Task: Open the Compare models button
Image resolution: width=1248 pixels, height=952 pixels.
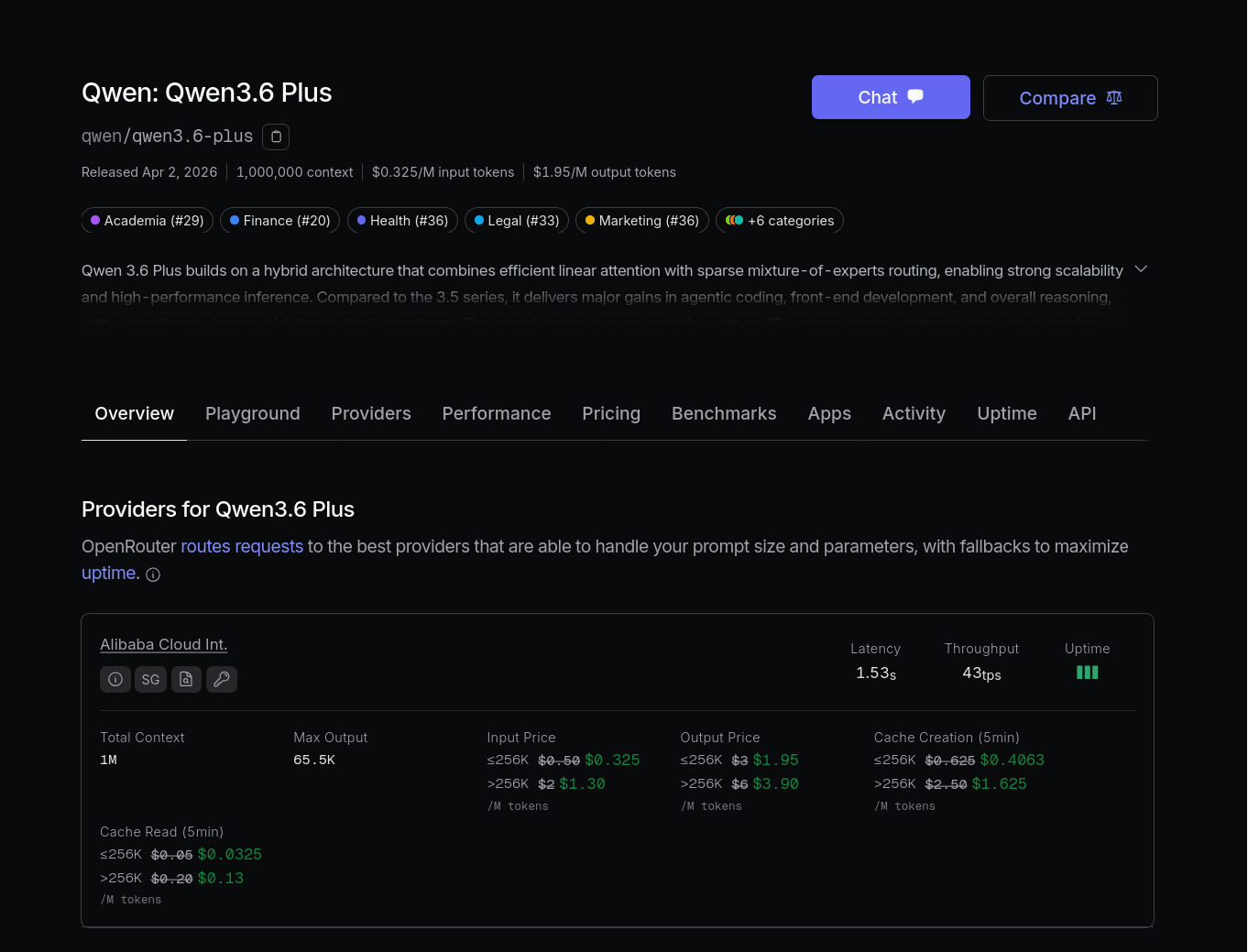Action: click(1070, 98)
